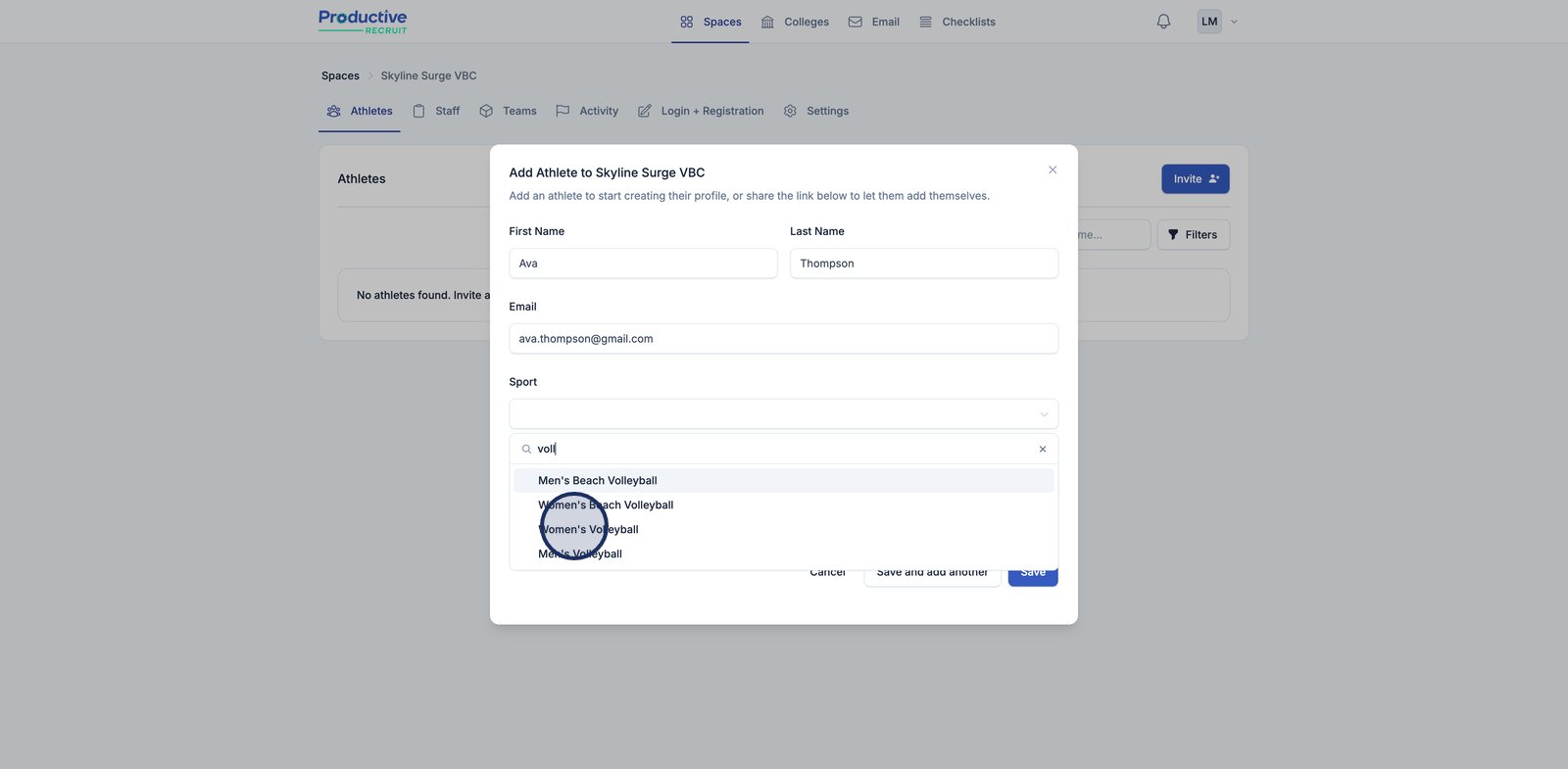
Task: Open the LM user avatar menu
Action: coord(1209,22)
